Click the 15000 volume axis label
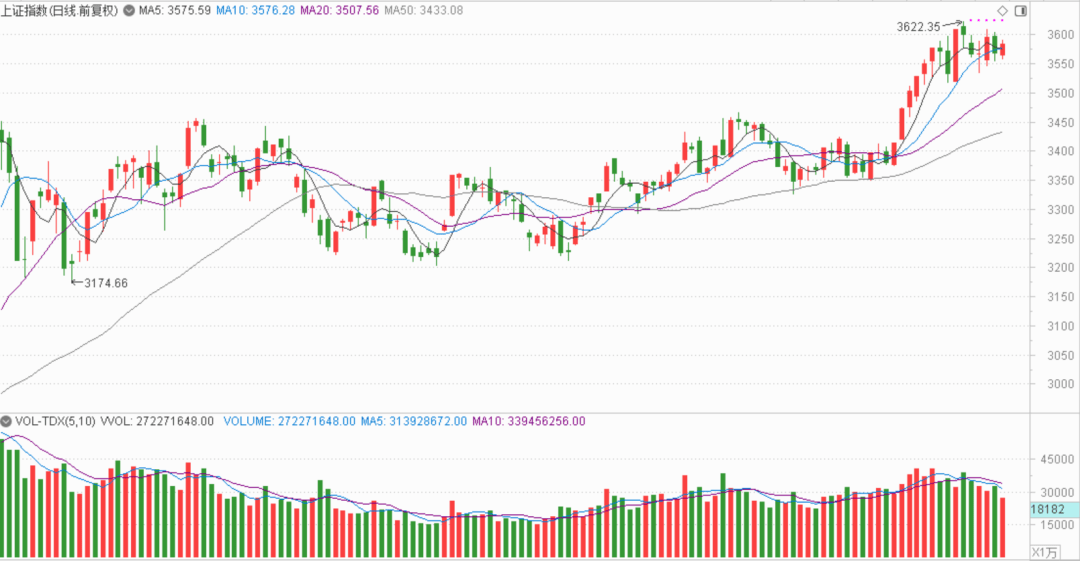The height and width of the screenshot is (561, 1080). pos(1057,524)
